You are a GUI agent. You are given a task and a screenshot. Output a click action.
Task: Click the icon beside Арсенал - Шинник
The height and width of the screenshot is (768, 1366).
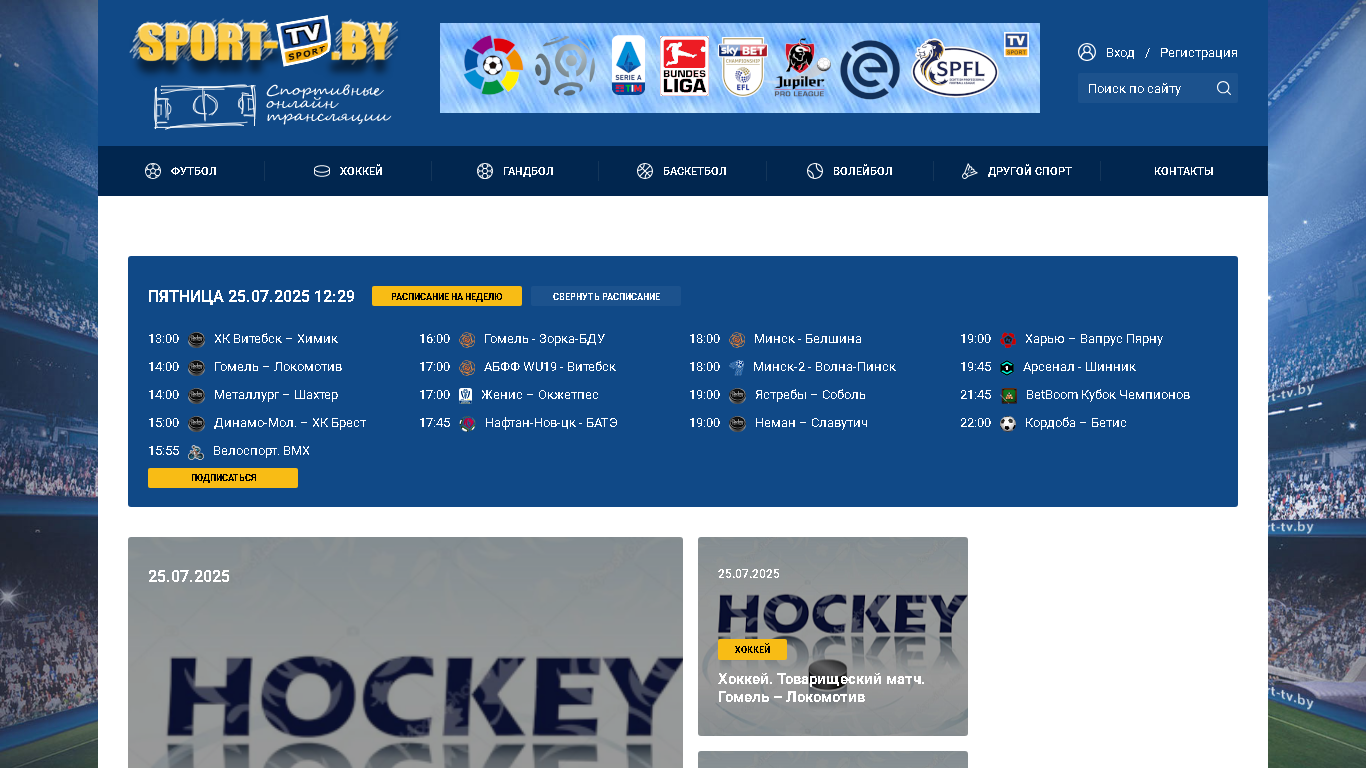tap(1007, 368)
